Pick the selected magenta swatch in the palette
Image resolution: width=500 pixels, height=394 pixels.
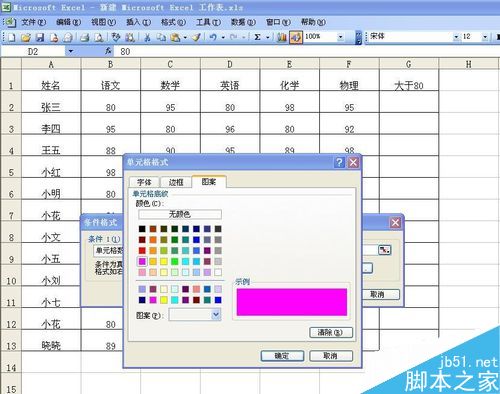point(142,261)
